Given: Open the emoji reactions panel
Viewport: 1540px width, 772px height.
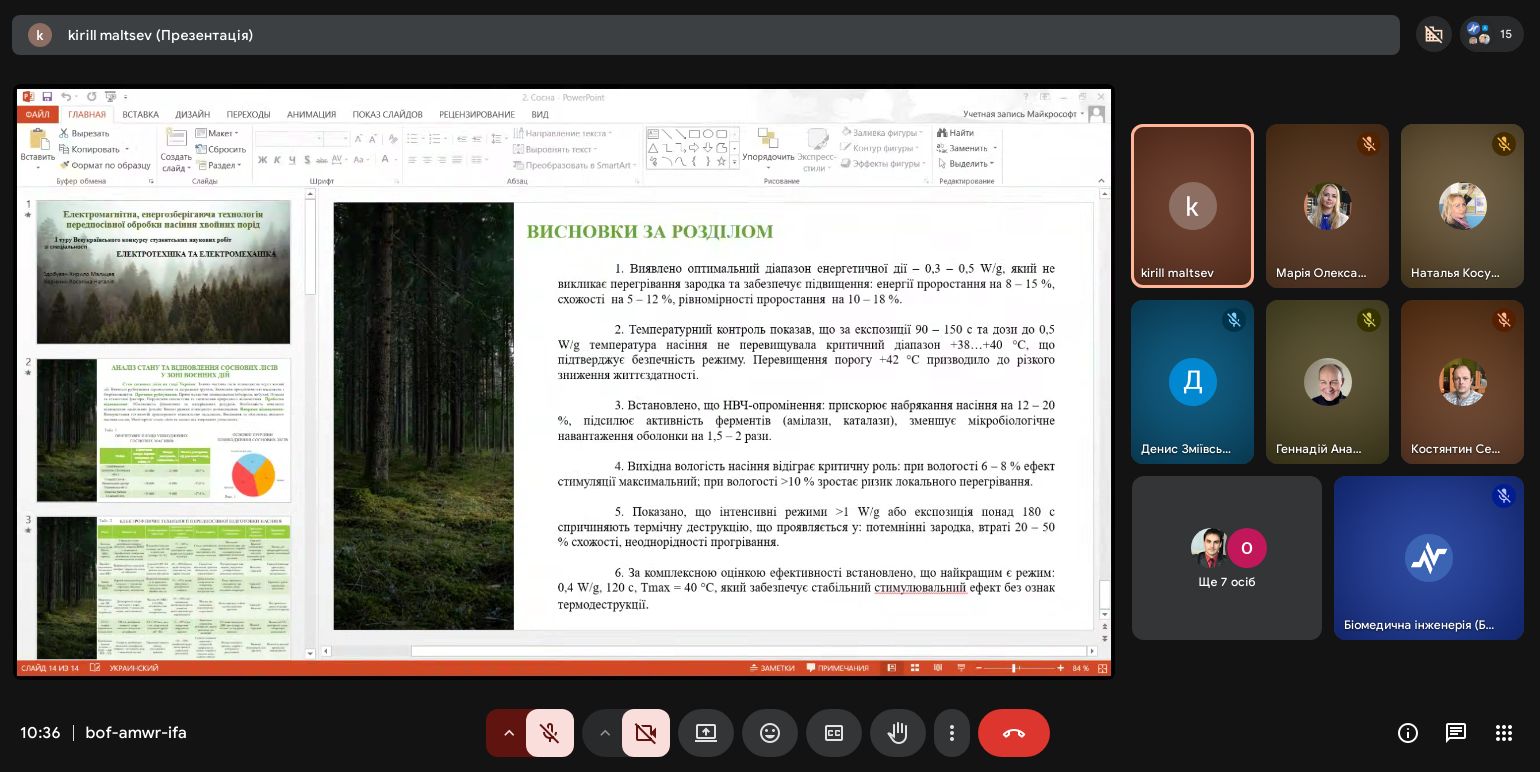Looking at the screenshot, I should 769,733.
